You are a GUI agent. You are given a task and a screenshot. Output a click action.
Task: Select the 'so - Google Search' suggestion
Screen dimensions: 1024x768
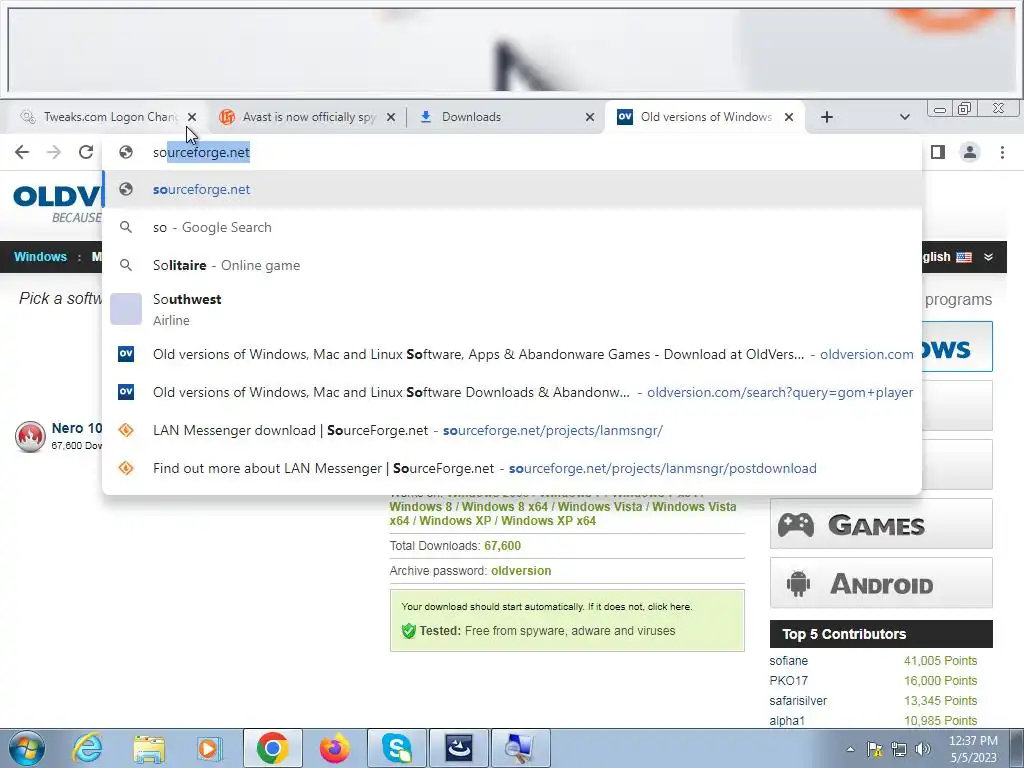pyautogui.click(x=512, y=227)
